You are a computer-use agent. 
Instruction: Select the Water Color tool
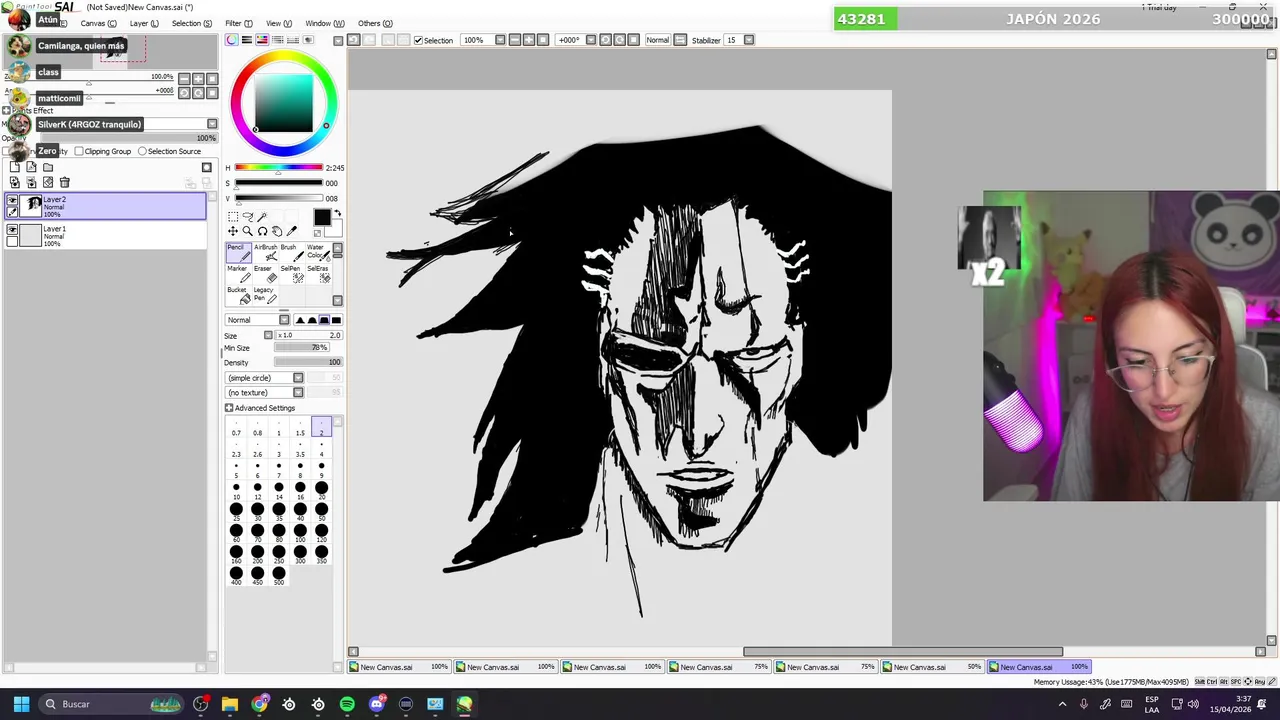(318, 253)
